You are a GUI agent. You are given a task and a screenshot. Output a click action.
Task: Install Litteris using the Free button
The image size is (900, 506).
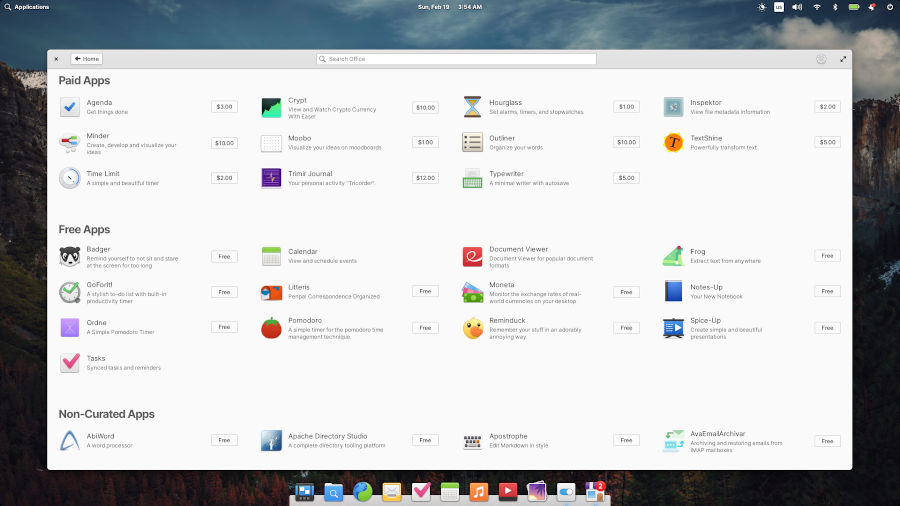coord(425,291)
